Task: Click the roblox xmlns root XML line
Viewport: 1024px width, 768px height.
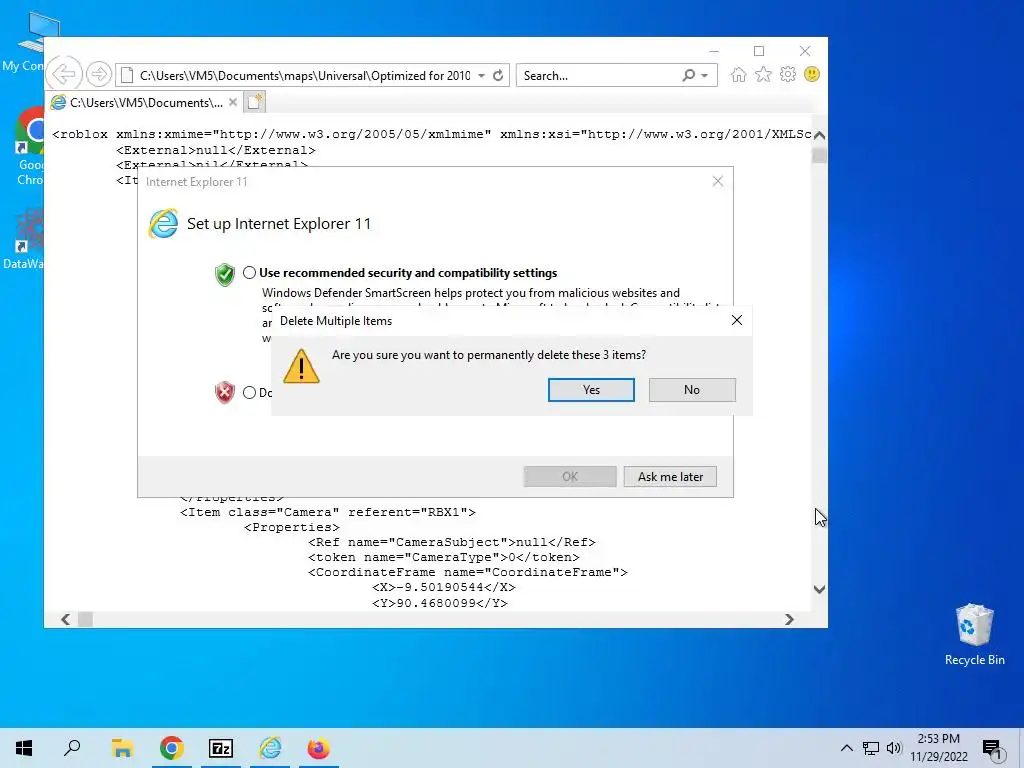Action: click(431, 134)
